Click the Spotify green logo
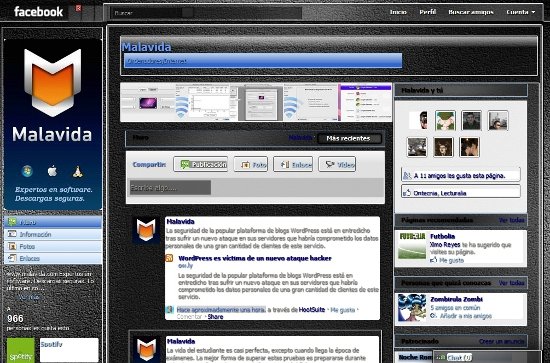 (x=21, y=350)
